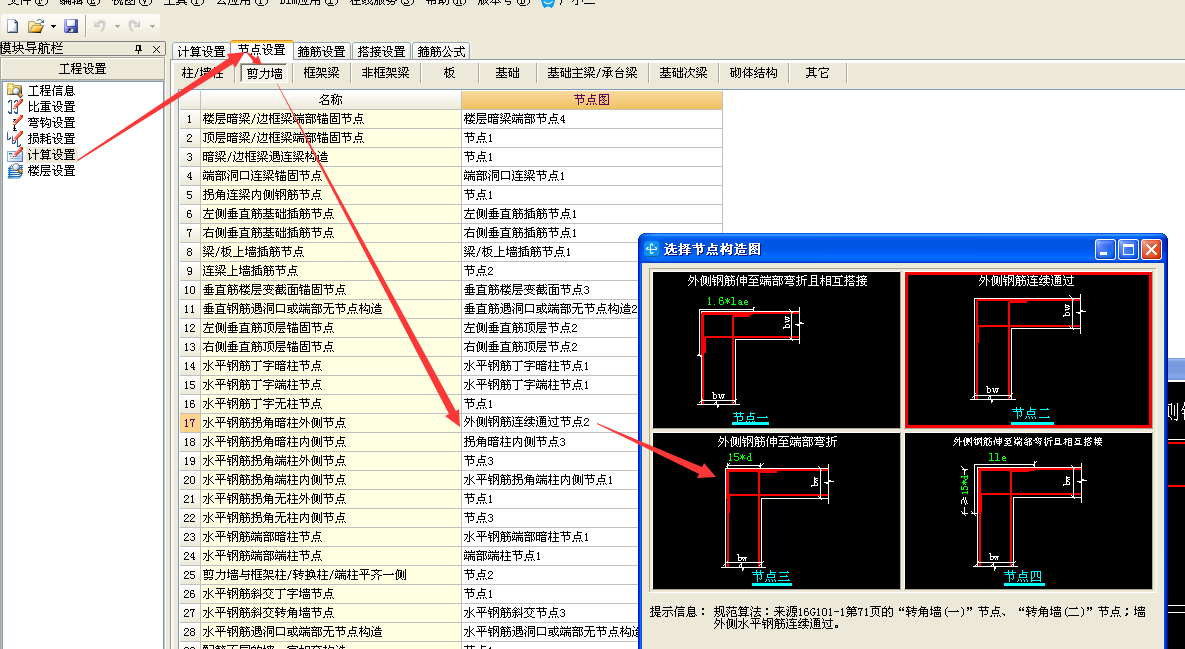Select row 顶层暗梁/边框梁端部锚固节点
Image resolution: width=1185 pixels, height=649 pixels.
tap(330, 138)
